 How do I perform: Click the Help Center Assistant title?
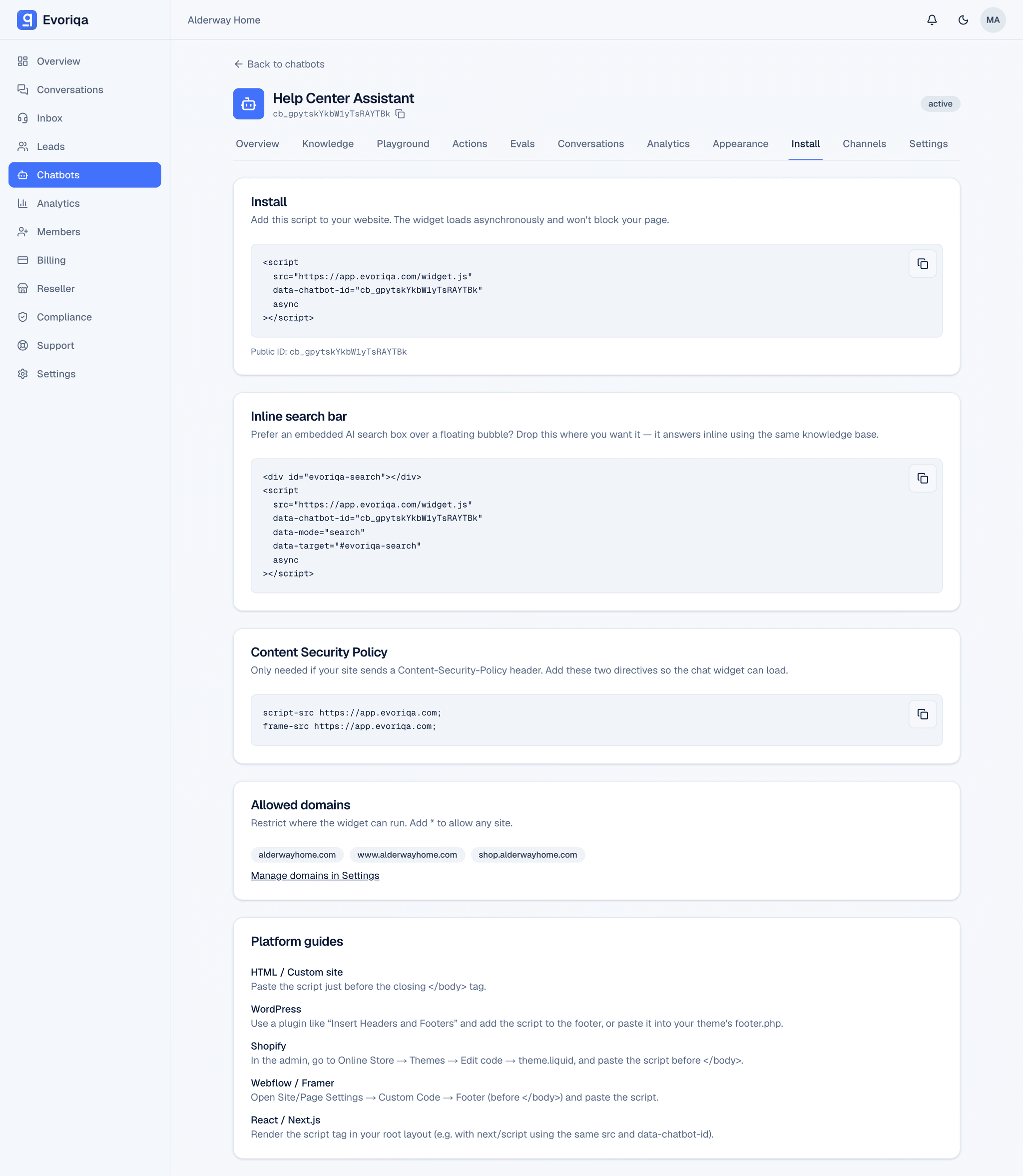(344, 98)
